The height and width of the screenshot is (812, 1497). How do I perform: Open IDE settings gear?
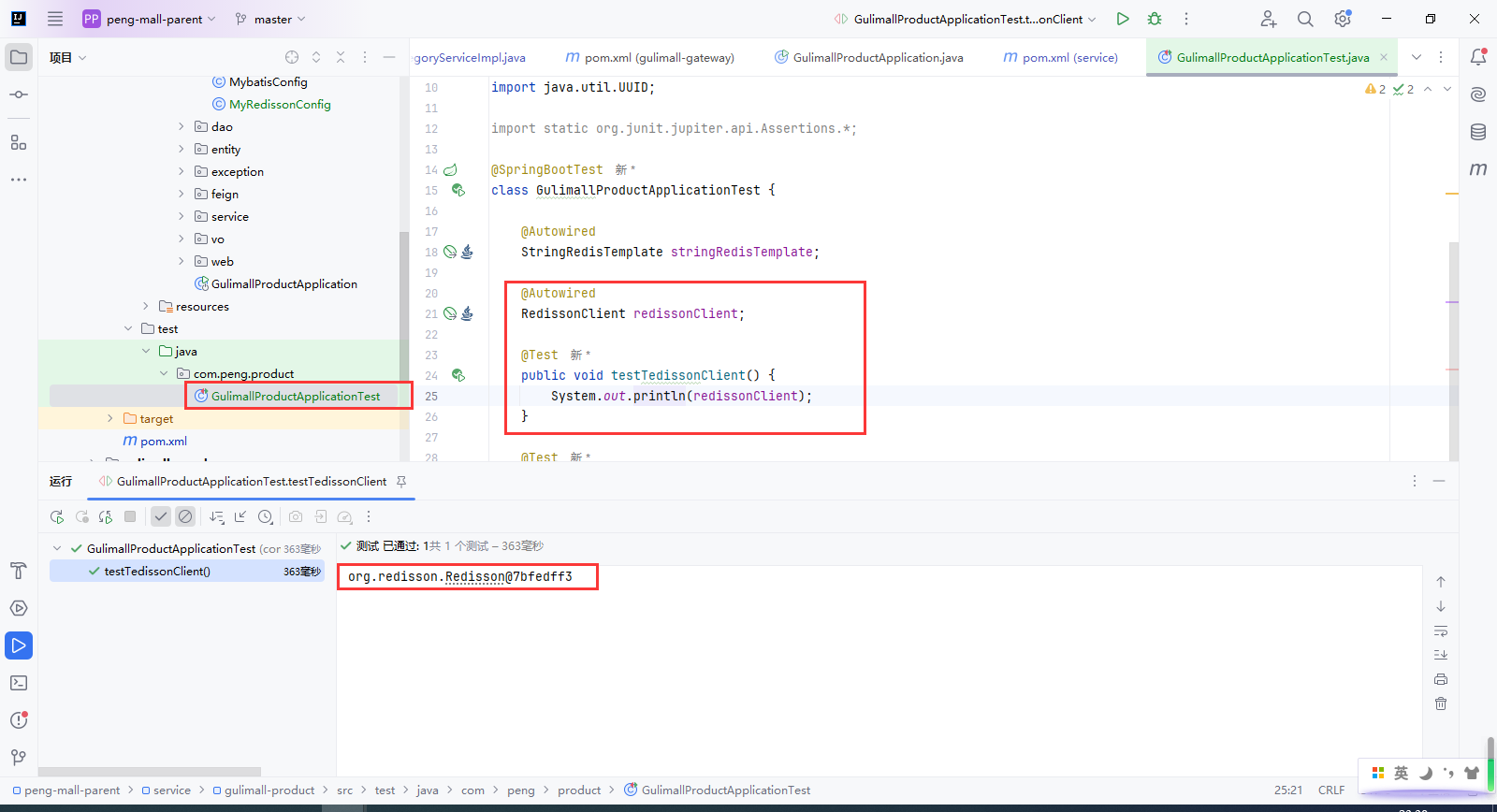point(1343,19)
